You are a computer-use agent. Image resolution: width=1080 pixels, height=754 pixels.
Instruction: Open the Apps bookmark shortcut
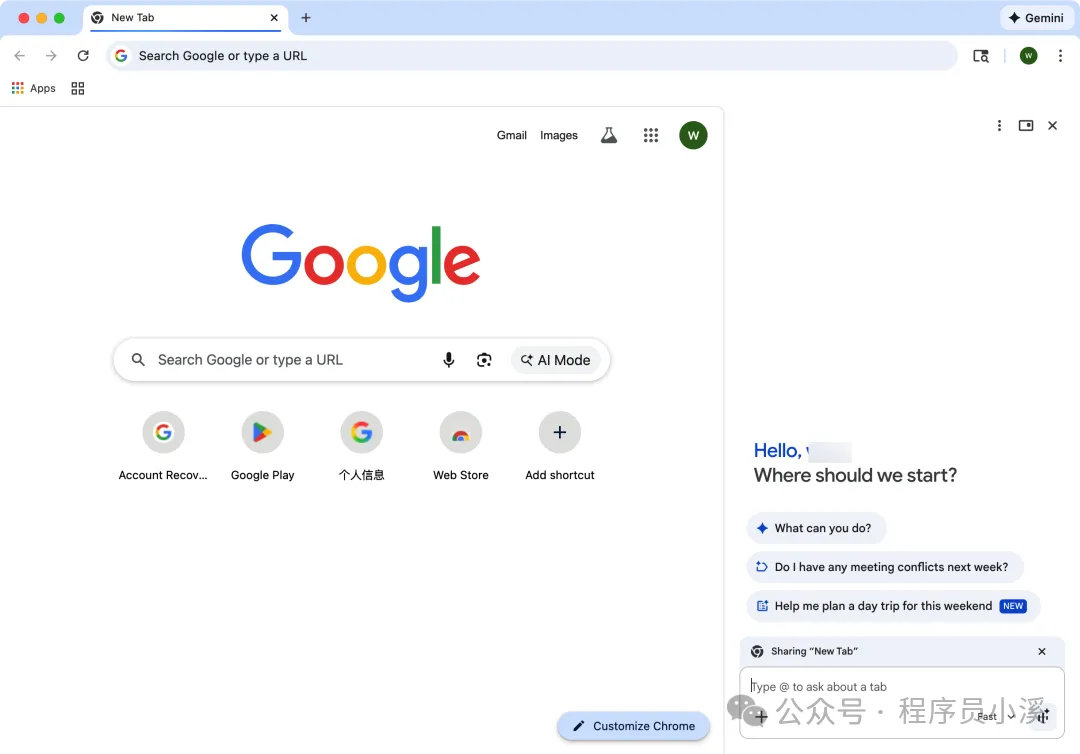tap(34, 88)
